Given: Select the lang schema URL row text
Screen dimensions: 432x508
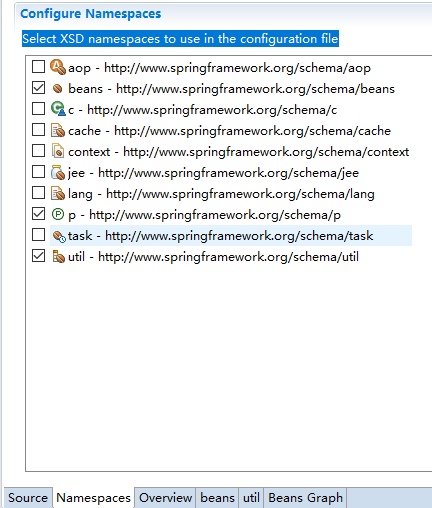Looking at the screenshot, I should (x=221, y=194).
